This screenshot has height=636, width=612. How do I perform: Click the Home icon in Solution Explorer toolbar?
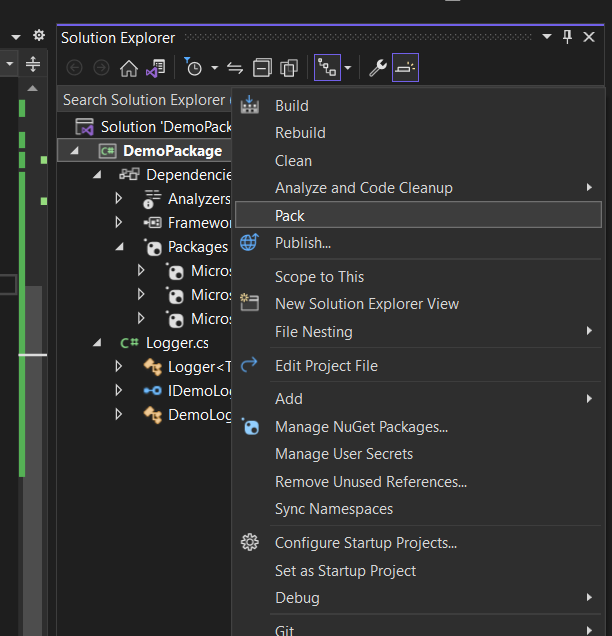click(129, 68)
